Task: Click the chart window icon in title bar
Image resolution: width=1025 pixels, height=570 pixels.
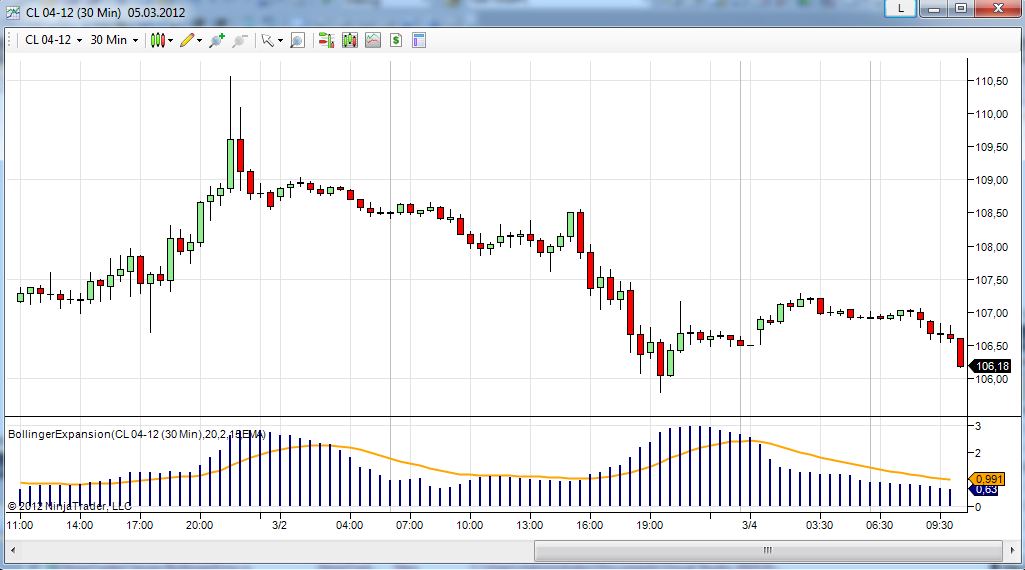Action: (x=12, y=12)
